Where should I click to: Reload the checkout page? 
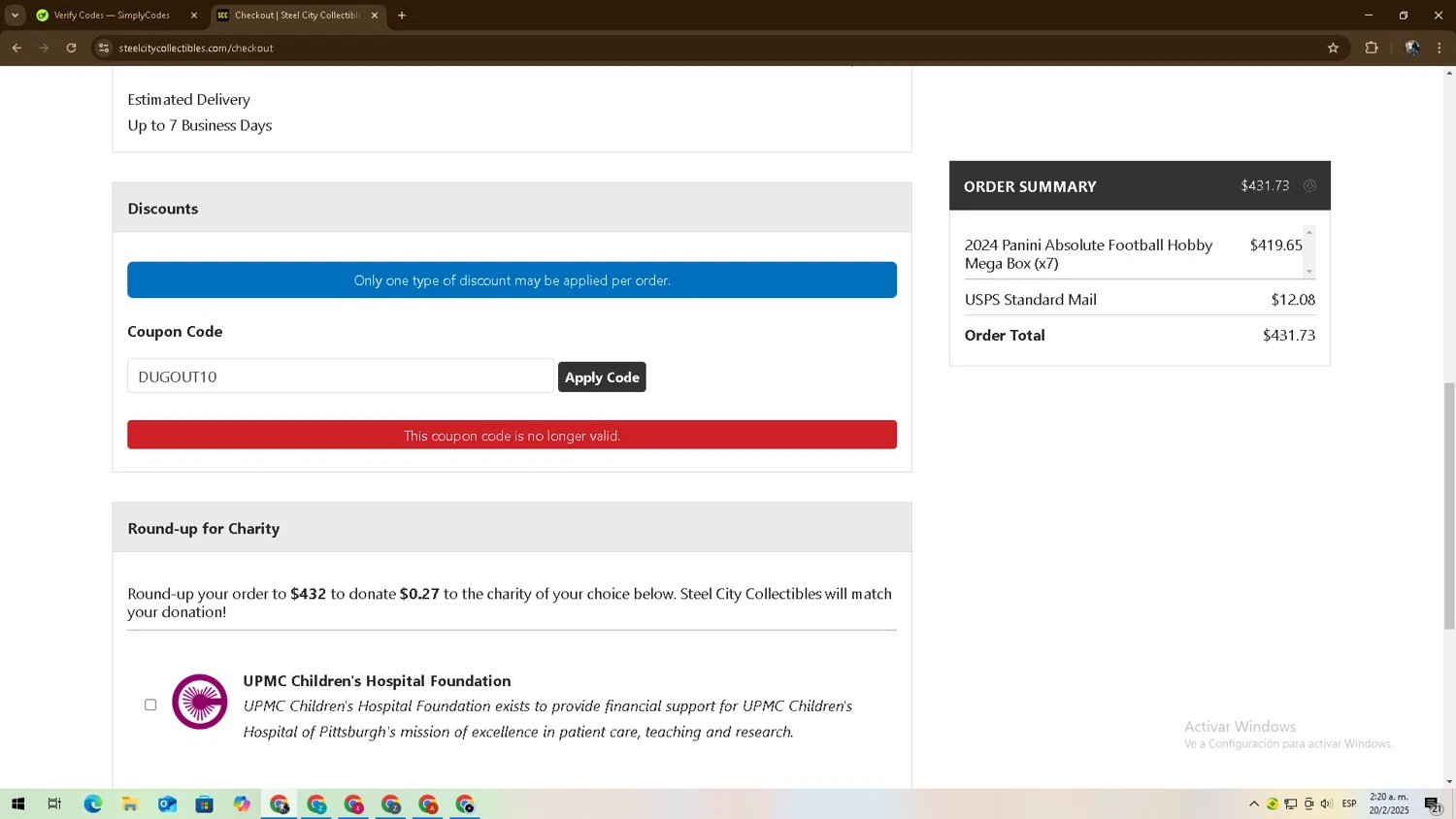point(71,48)
